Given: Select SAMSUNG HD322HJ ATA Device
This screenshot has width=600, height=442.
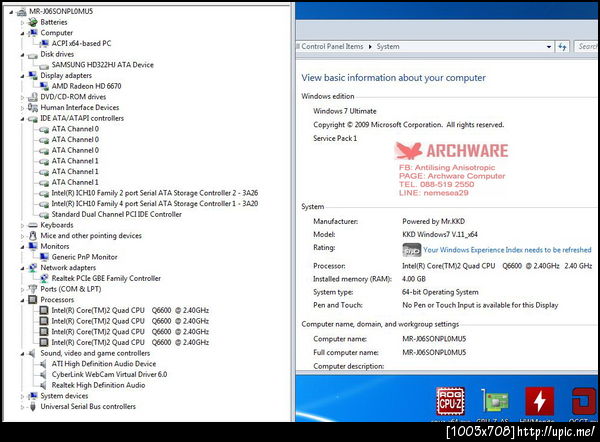Looking at the screenshot, I should [x=103, y=65].
